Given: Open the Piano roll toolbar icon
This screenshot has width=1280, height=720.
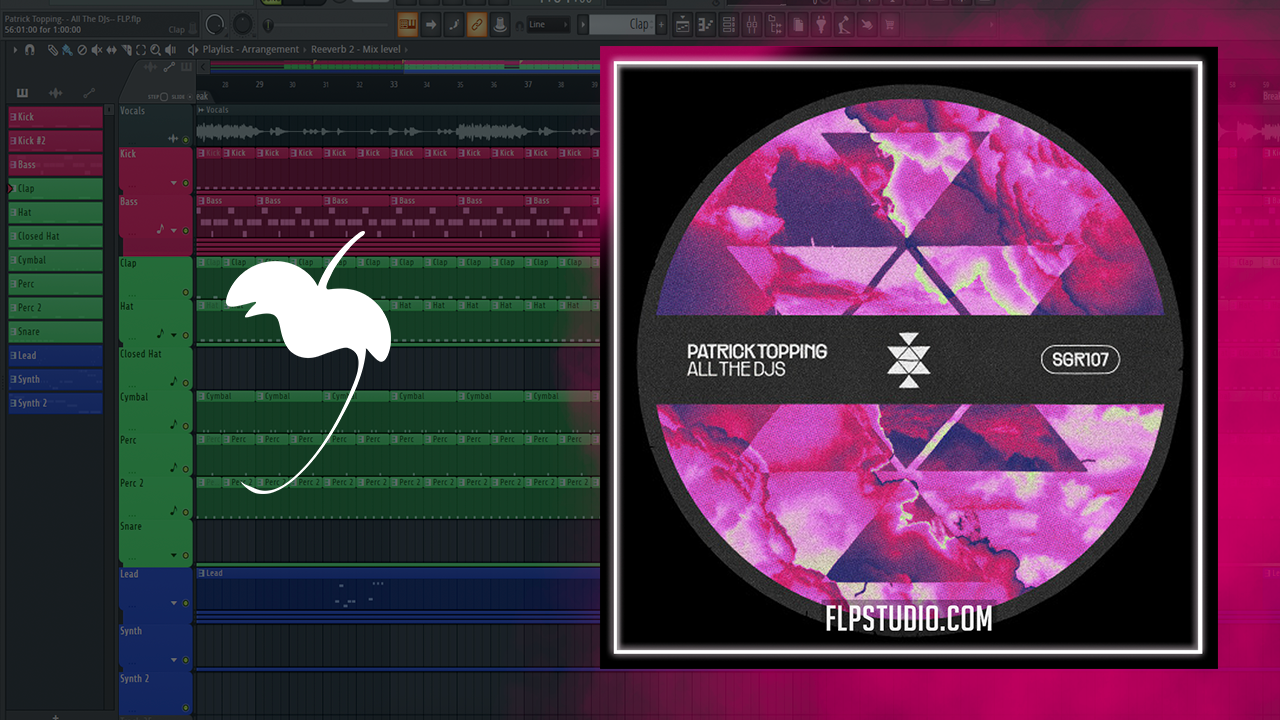Looking at the screenshot, I should tap(706, 25).
